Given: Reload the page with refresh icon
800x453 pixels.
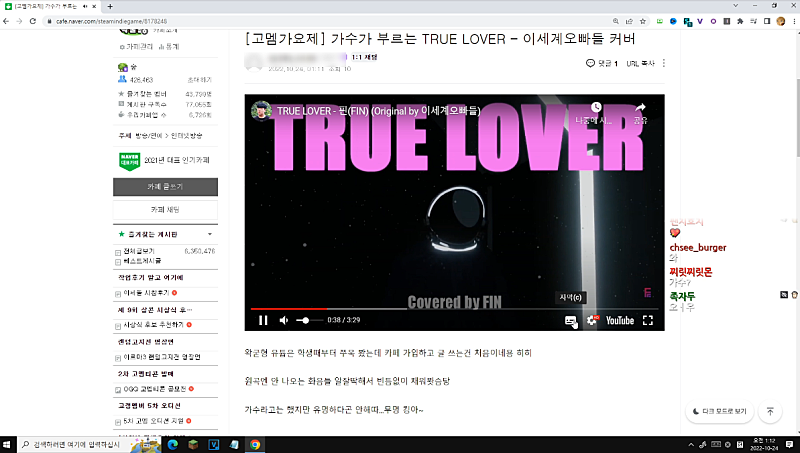Looking at the screenshot, I should (33, 21).
